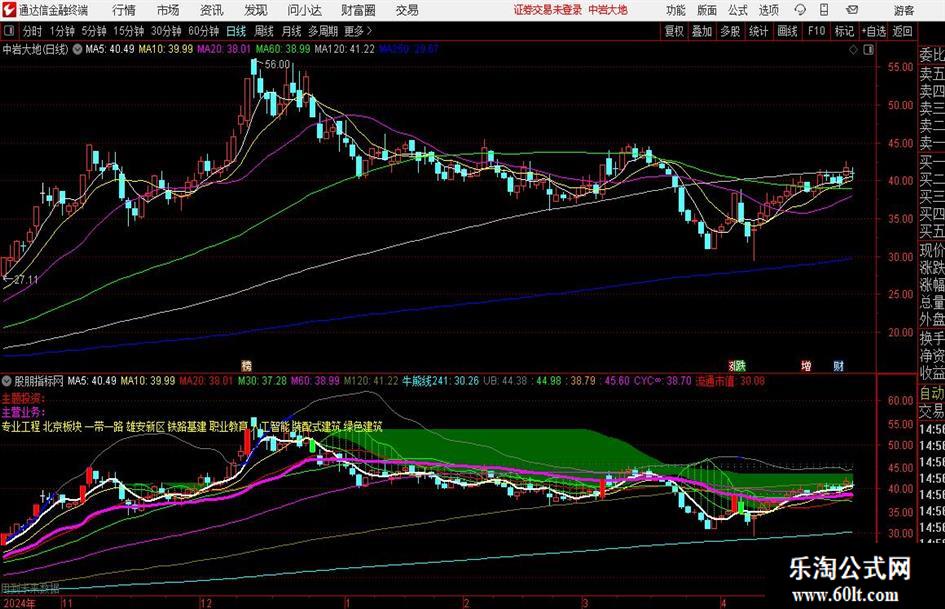Image resolution: width=945 pixels, height=609 pixels.
Task: Expand main chart indicator dropdown next to 中岩大地(日线)
Action: (x=77, y=49)
